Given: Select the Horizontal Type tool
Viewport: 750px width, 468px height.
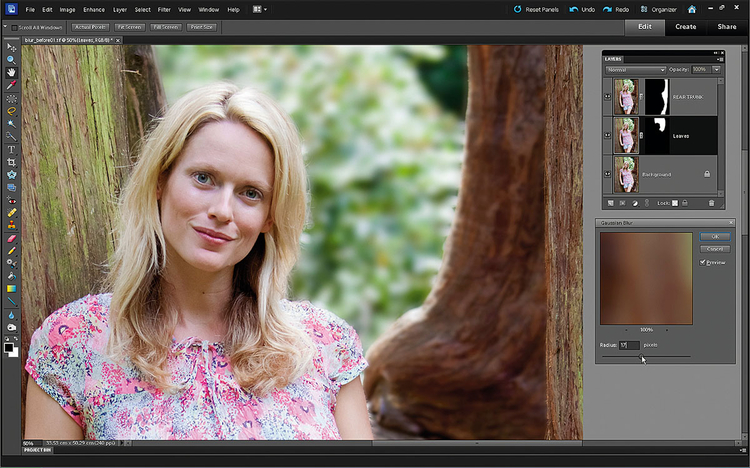Looking at the screenshot, I should point(11,149).
